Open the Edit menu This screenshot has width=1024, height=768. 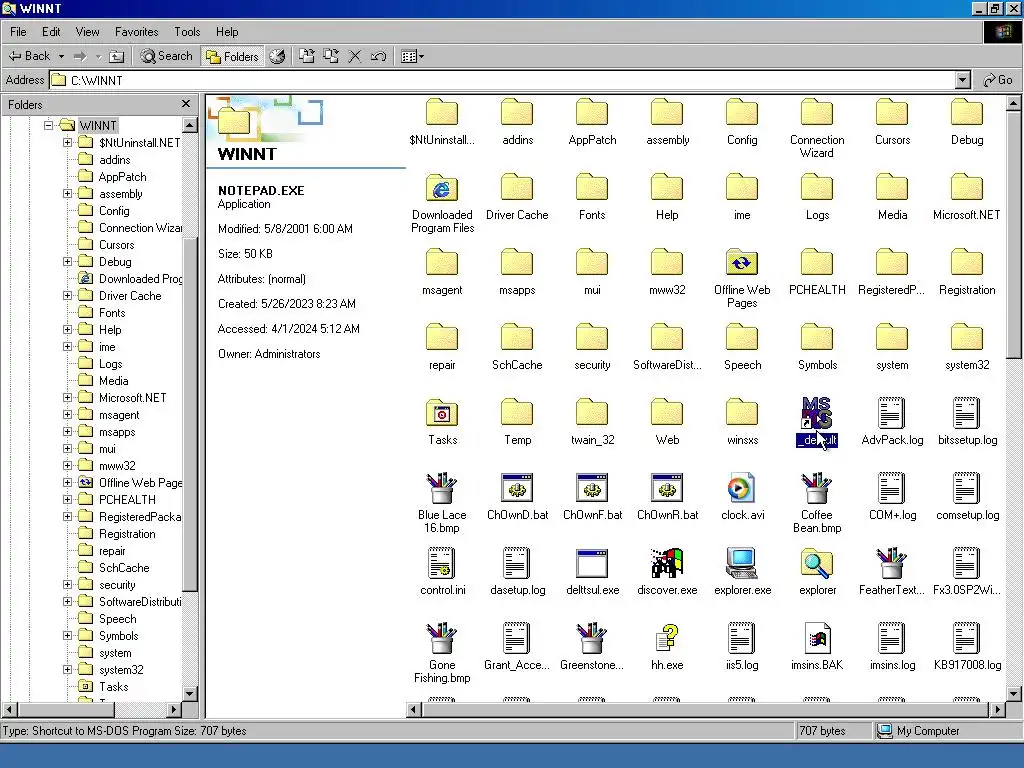[x=51, y=31]
